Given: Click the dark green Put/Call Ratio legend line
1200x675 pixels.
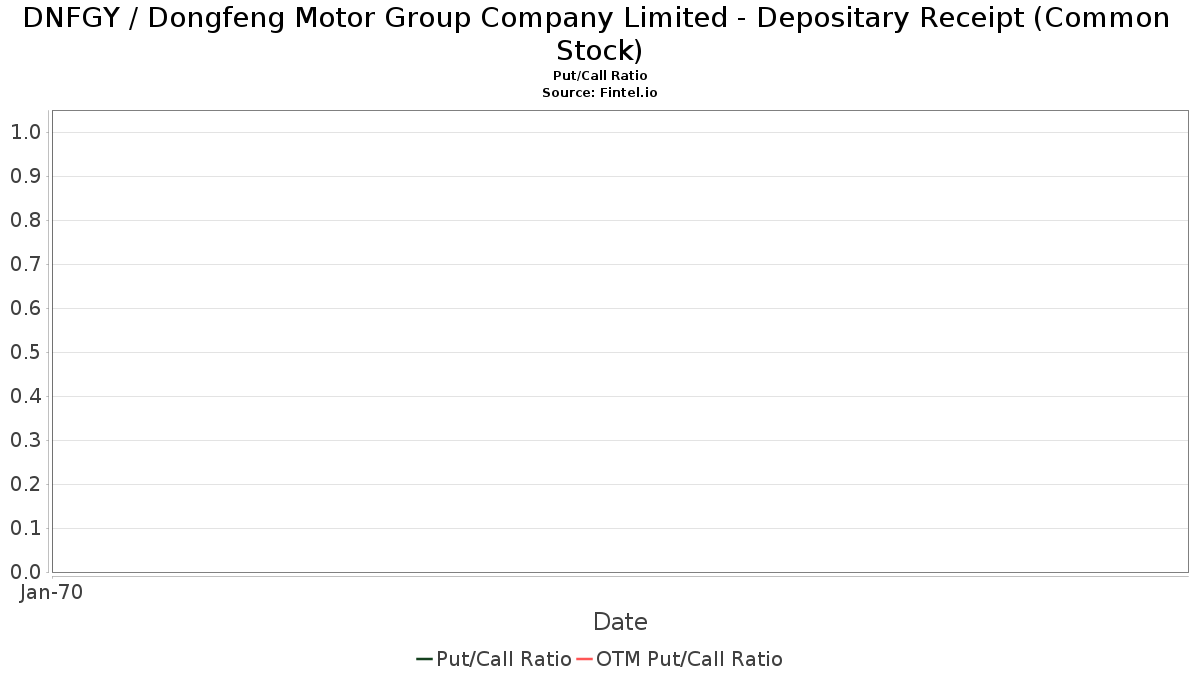Looking at the screenshot, I should coord(424,659).
